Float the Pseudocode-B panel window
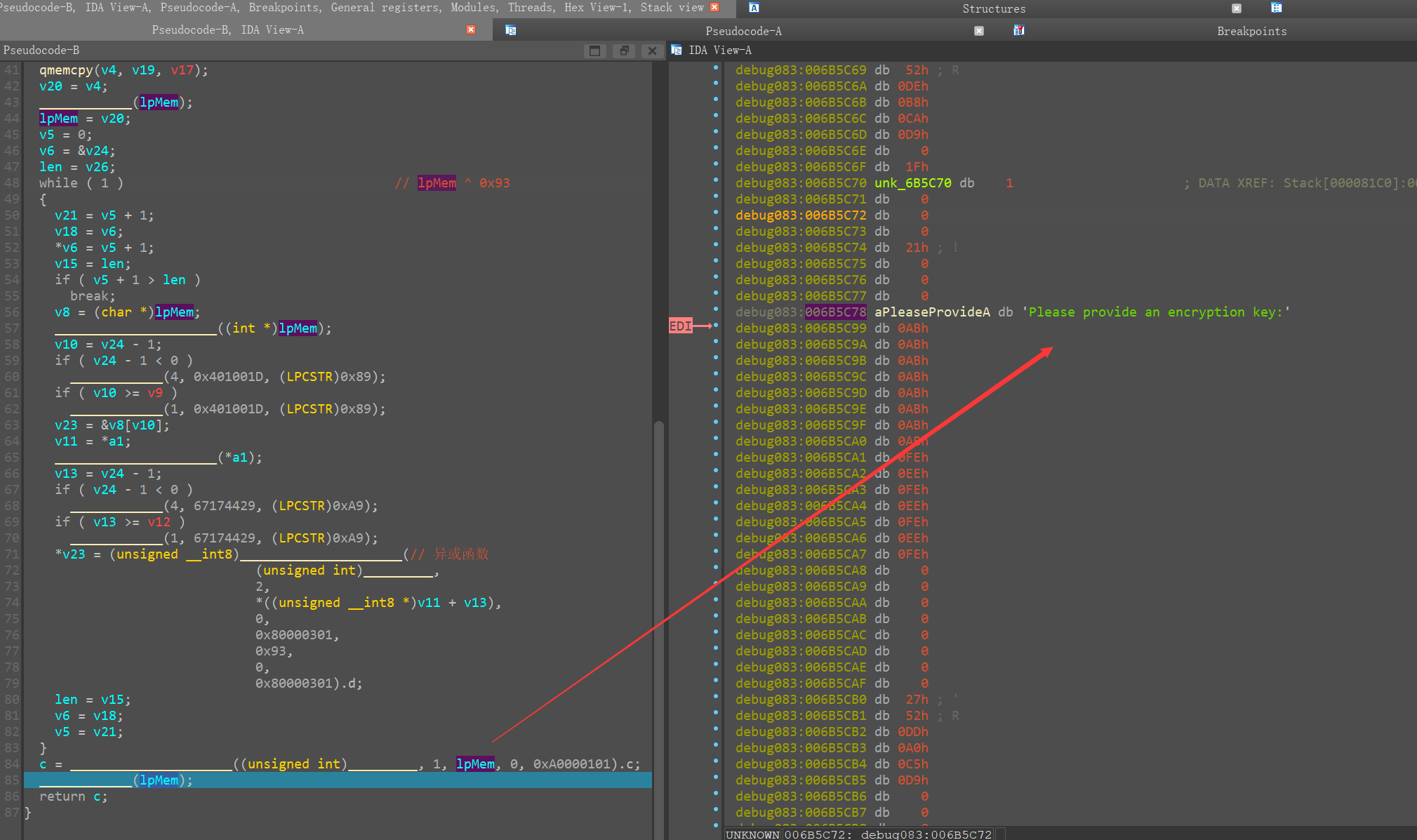The width and height of the screenshot is (1417, 840). pyautogui.click(x=623, y=51)
